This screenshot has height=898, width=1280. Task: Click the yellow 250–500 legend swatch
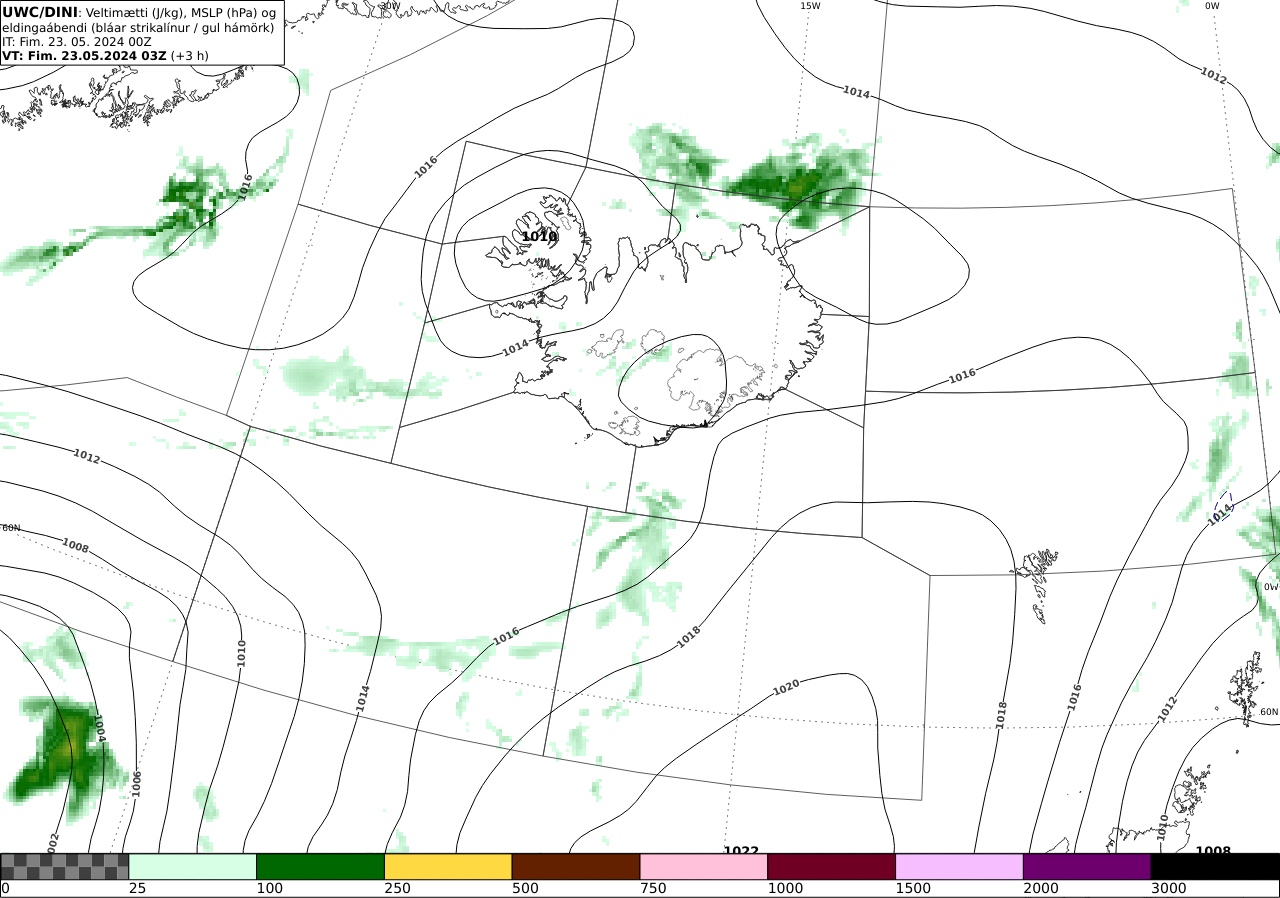(448, 866)
